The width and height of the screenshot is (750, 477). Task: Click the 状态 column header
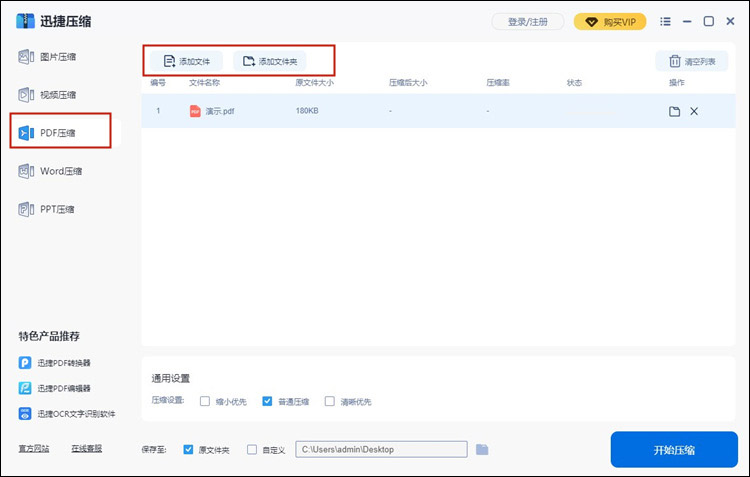[x=574, y=82]
